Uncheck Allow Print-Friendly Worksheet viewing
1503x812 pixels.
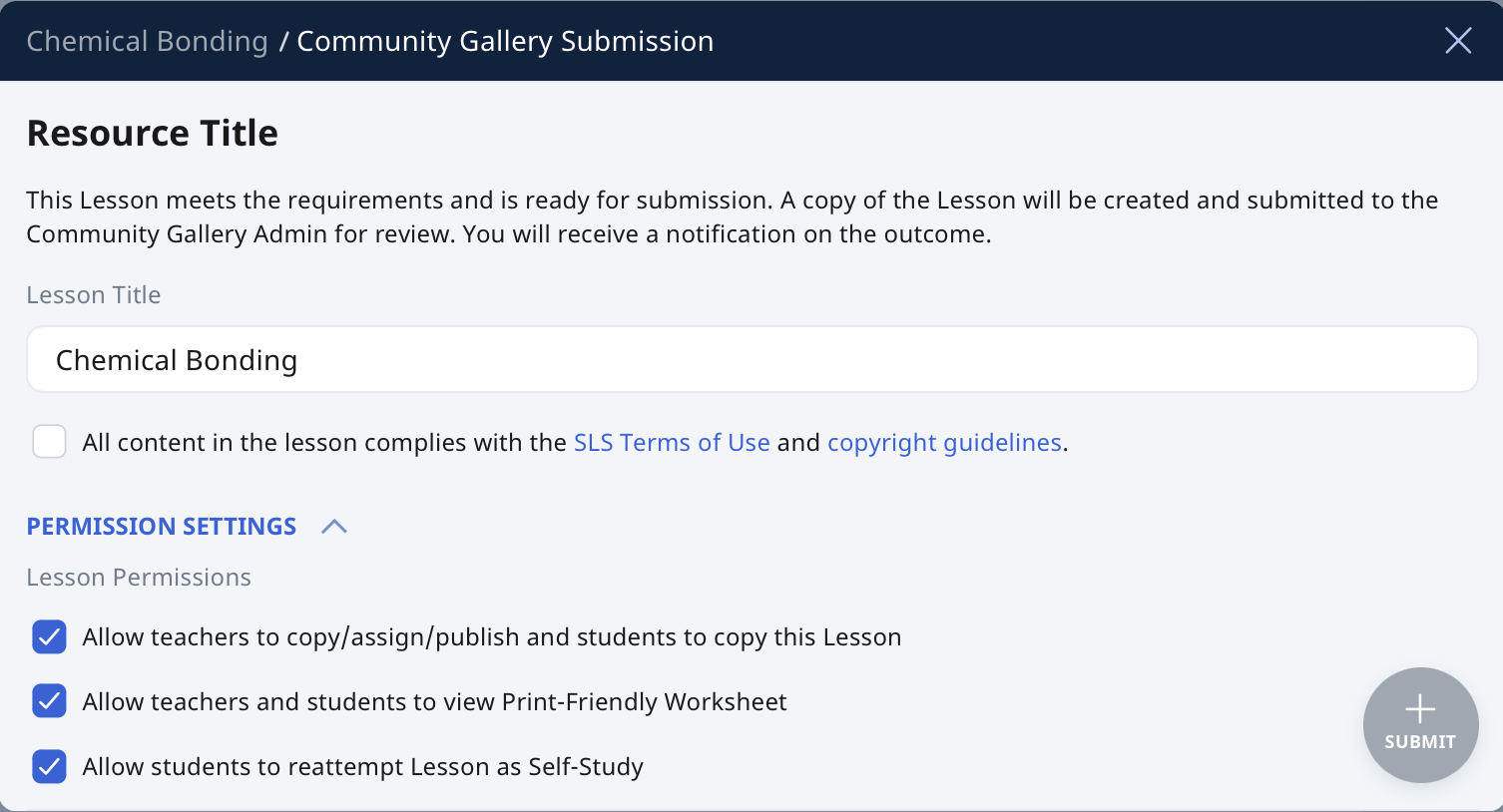pyautogui.click(x=49, y=701)
